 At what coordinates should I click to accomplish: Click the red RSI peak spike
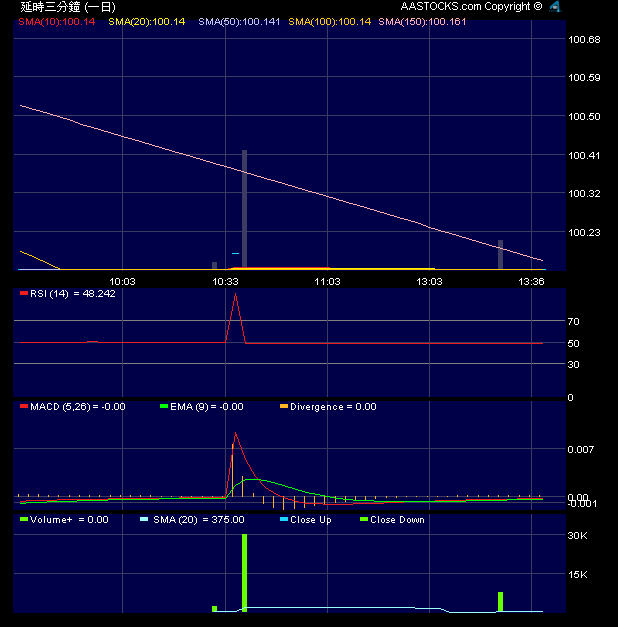pyautogui.click(x=235, y=297)
